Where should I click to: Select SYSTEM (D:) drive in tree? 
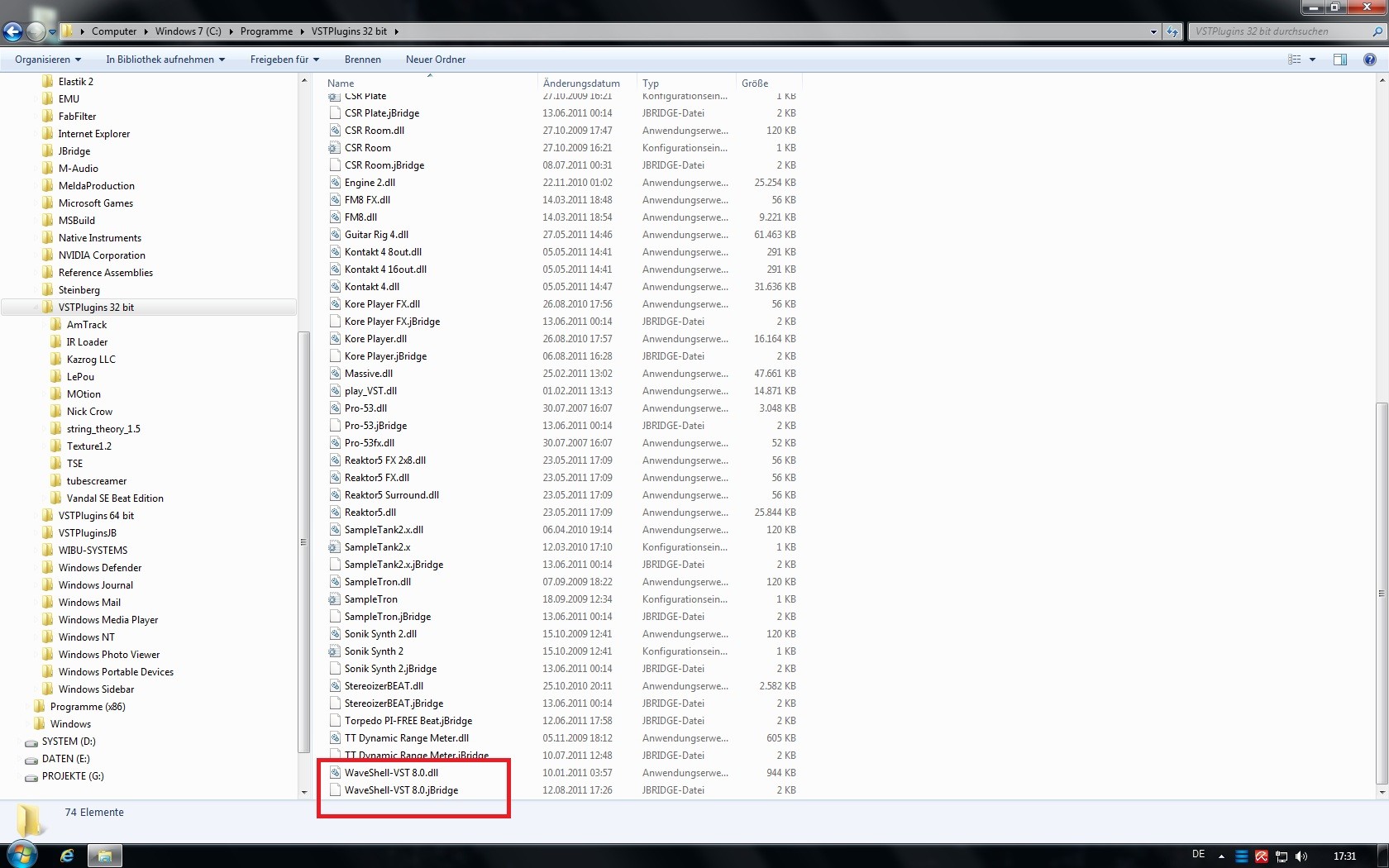point(69,742)
